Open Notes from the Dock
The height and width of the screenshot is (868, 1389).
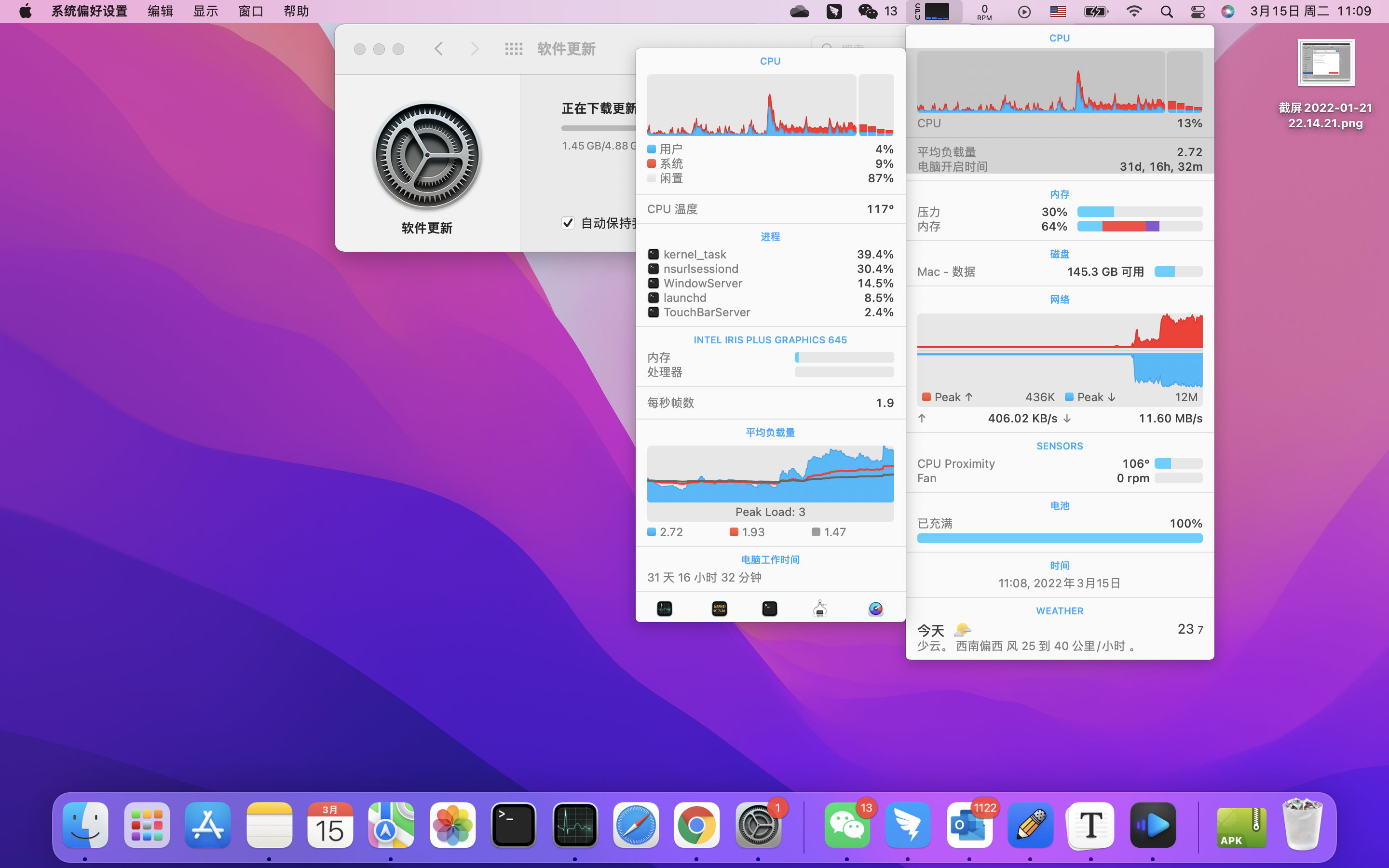[269, 825]
